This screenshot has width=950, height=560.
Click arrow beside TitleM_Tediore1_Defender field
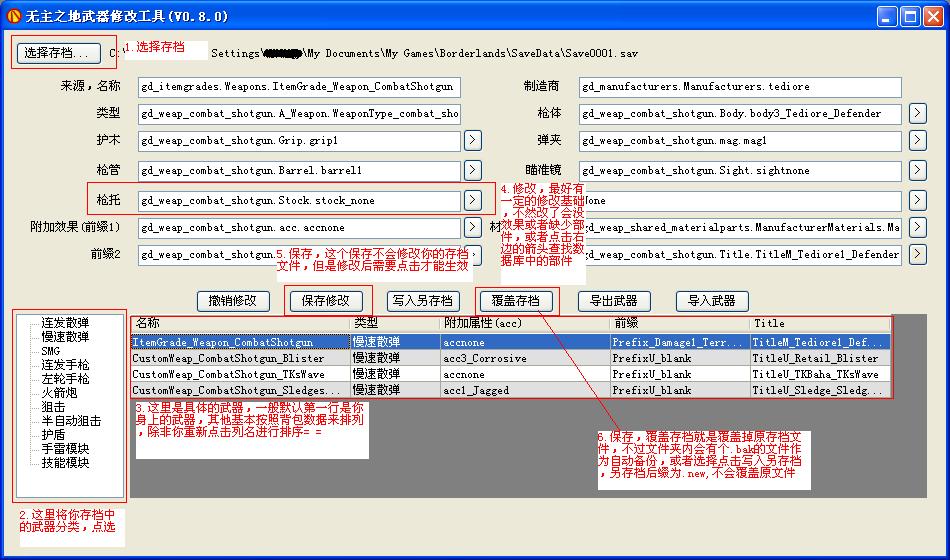click(917, 254)
